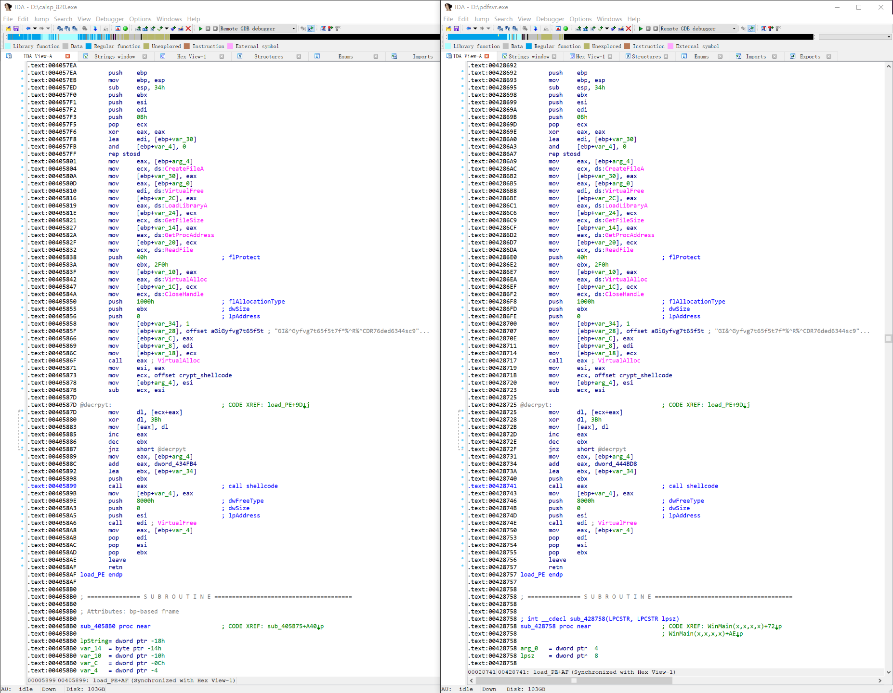Click the save icon in right IDA toolbar

[x=456, y=29]
